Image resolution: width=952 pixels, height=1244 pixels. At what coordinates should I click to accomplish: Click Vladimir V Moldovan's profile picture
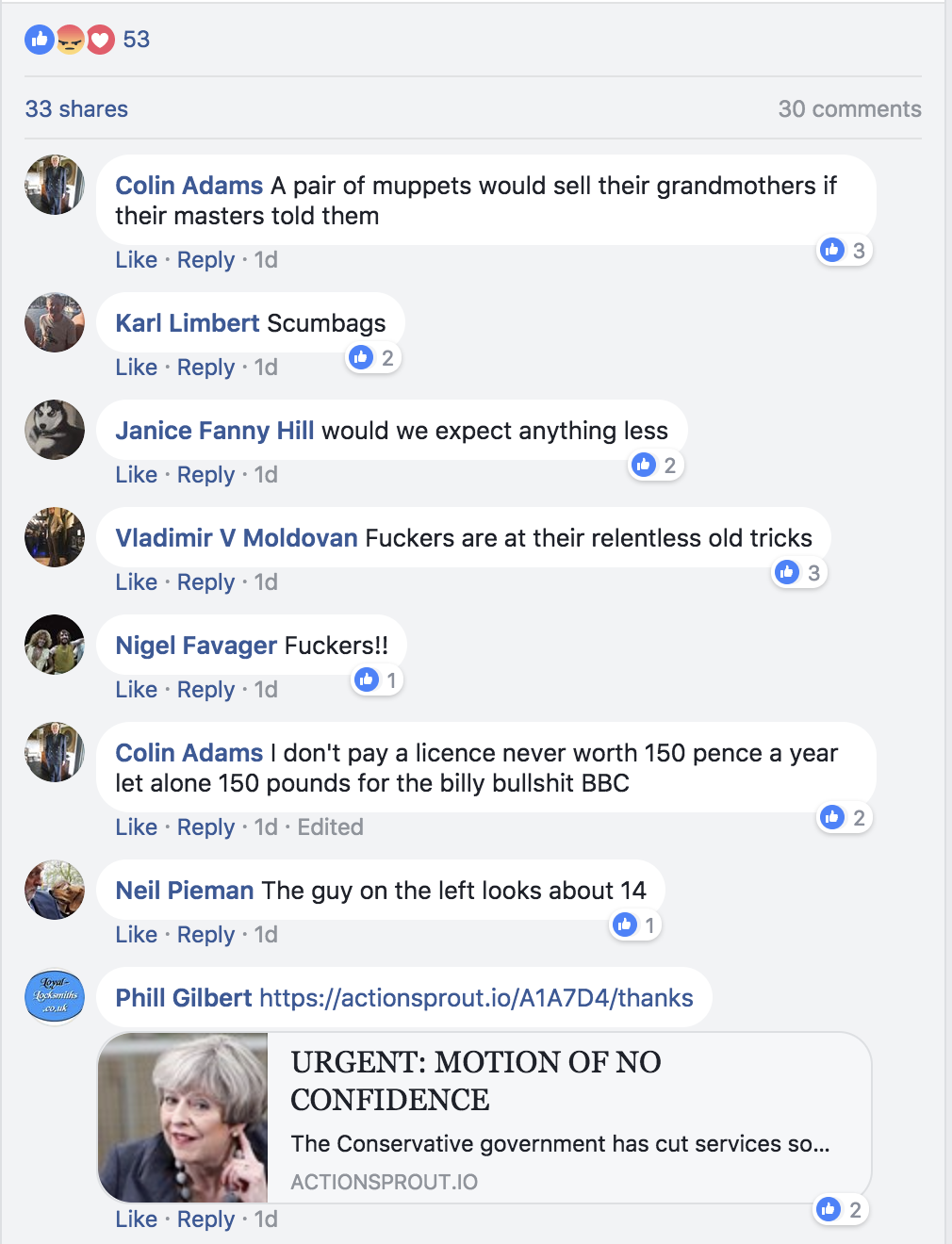pos(55,537)
